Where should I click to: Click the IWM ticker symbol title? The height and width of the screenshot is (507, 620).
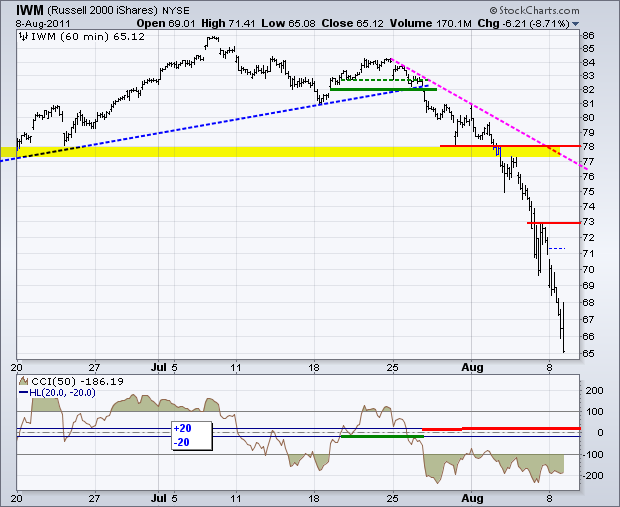(30, 10)
